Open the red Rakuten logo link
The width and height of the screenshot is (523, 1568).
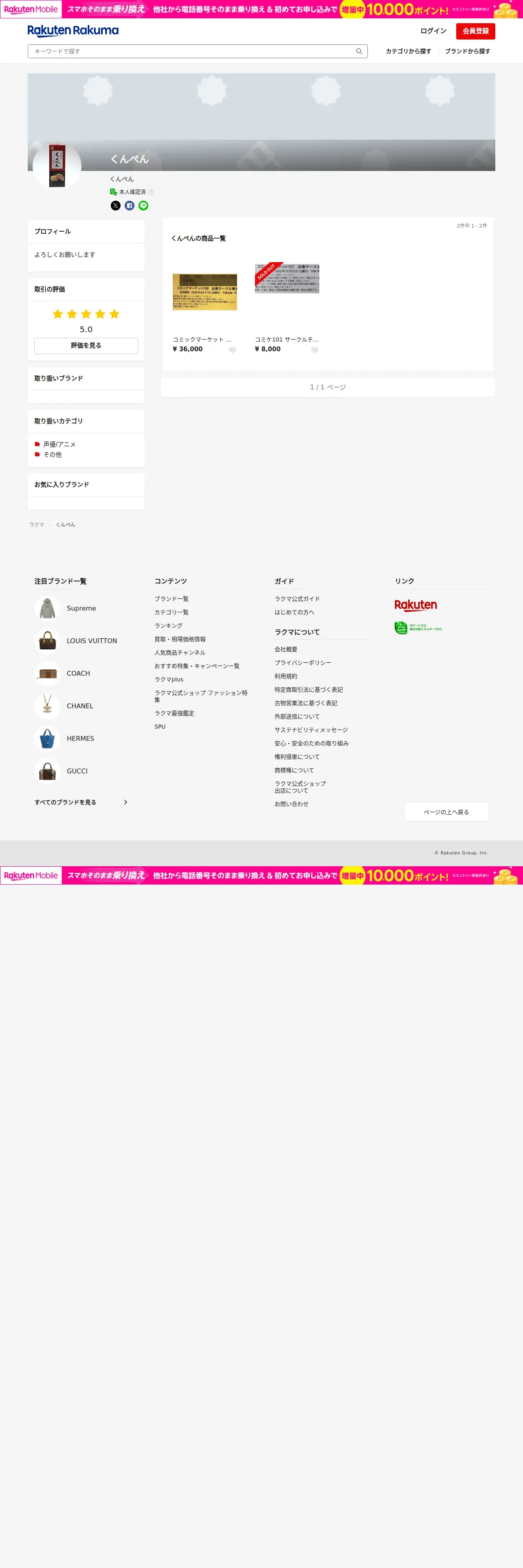click(x=416, y=605)
